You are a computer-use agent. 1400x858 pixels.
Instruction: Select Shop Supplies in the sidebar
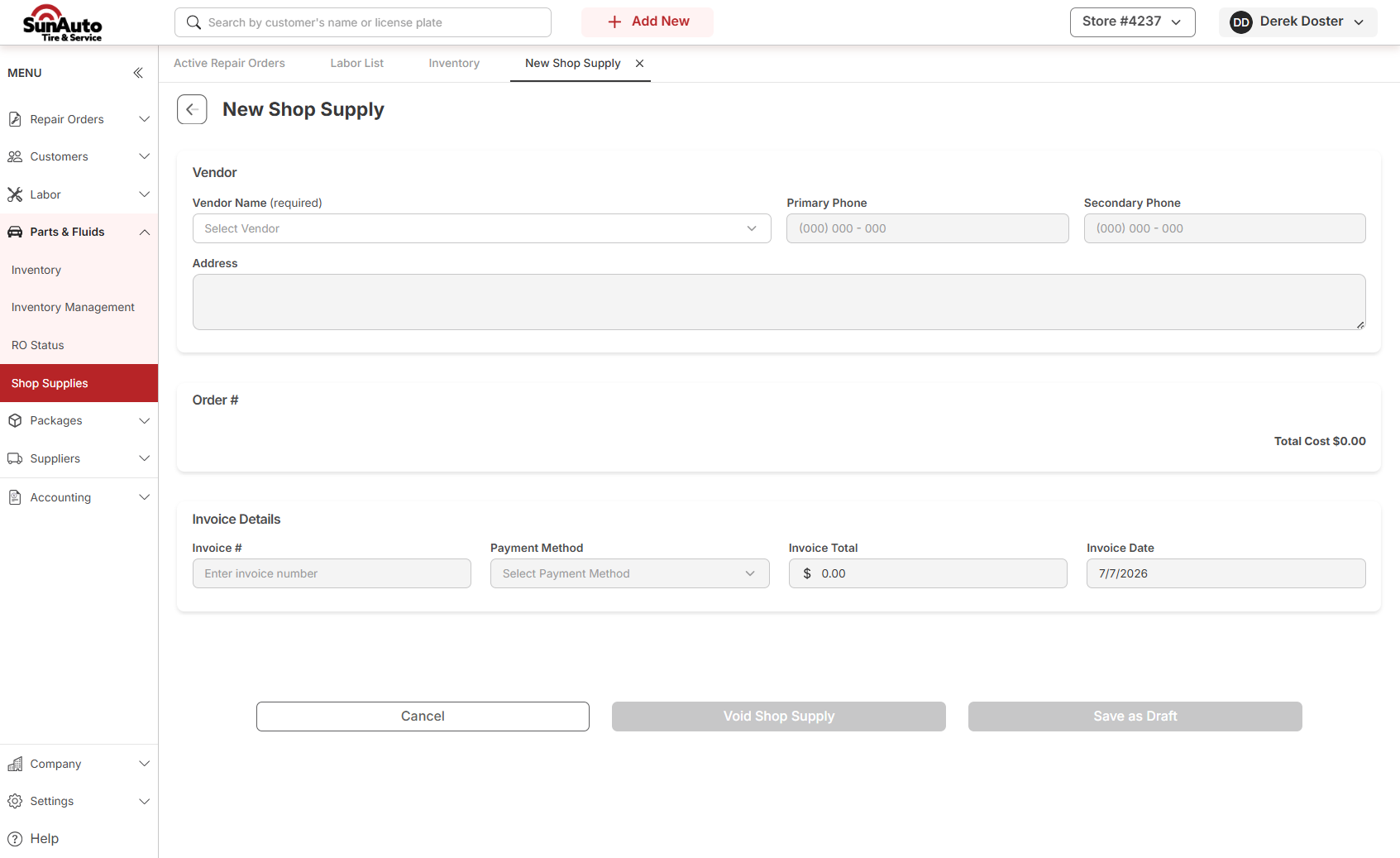pos(79,383)
